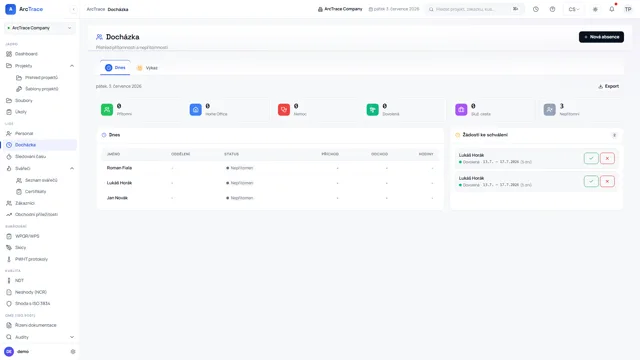Collapse the Projekty section chevron

point(72,66)
